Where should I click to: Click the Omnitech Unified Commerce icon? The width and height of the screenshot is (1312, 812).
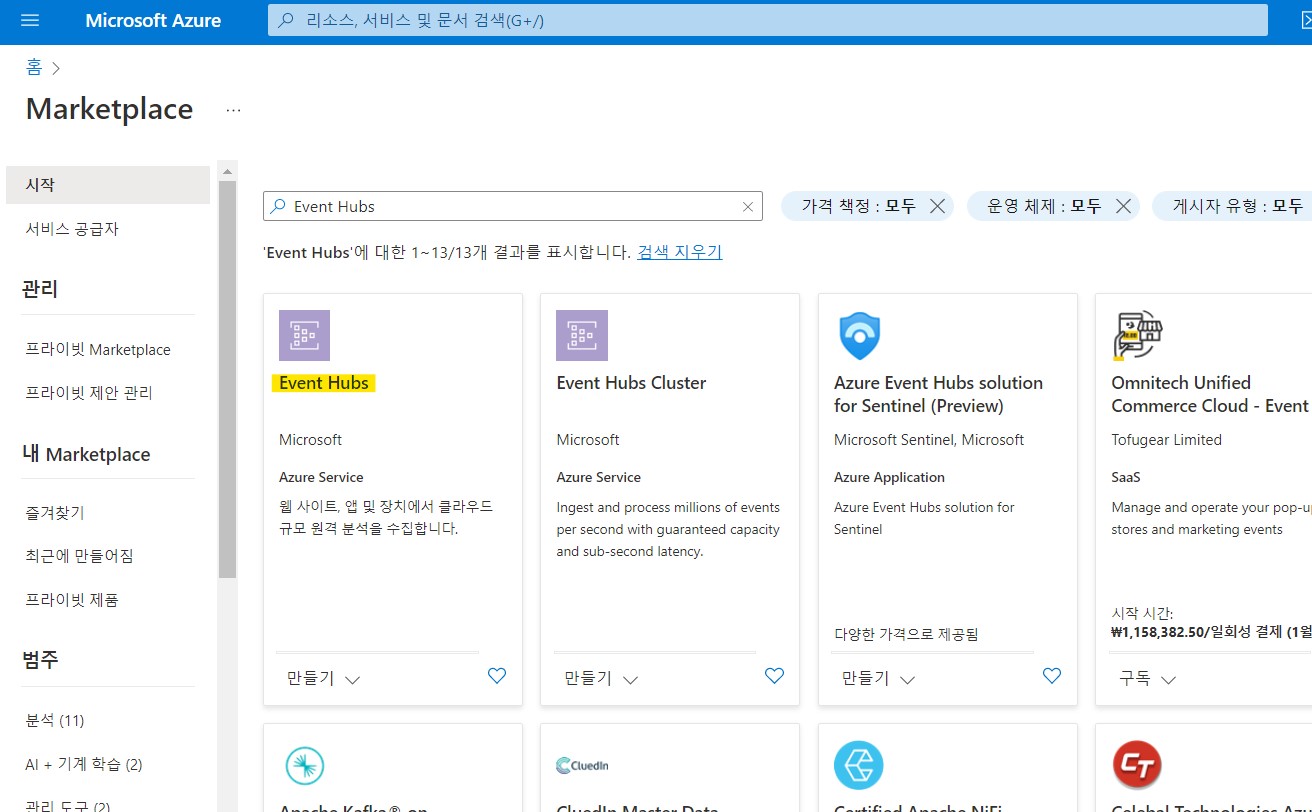[x=1137, y=335]
